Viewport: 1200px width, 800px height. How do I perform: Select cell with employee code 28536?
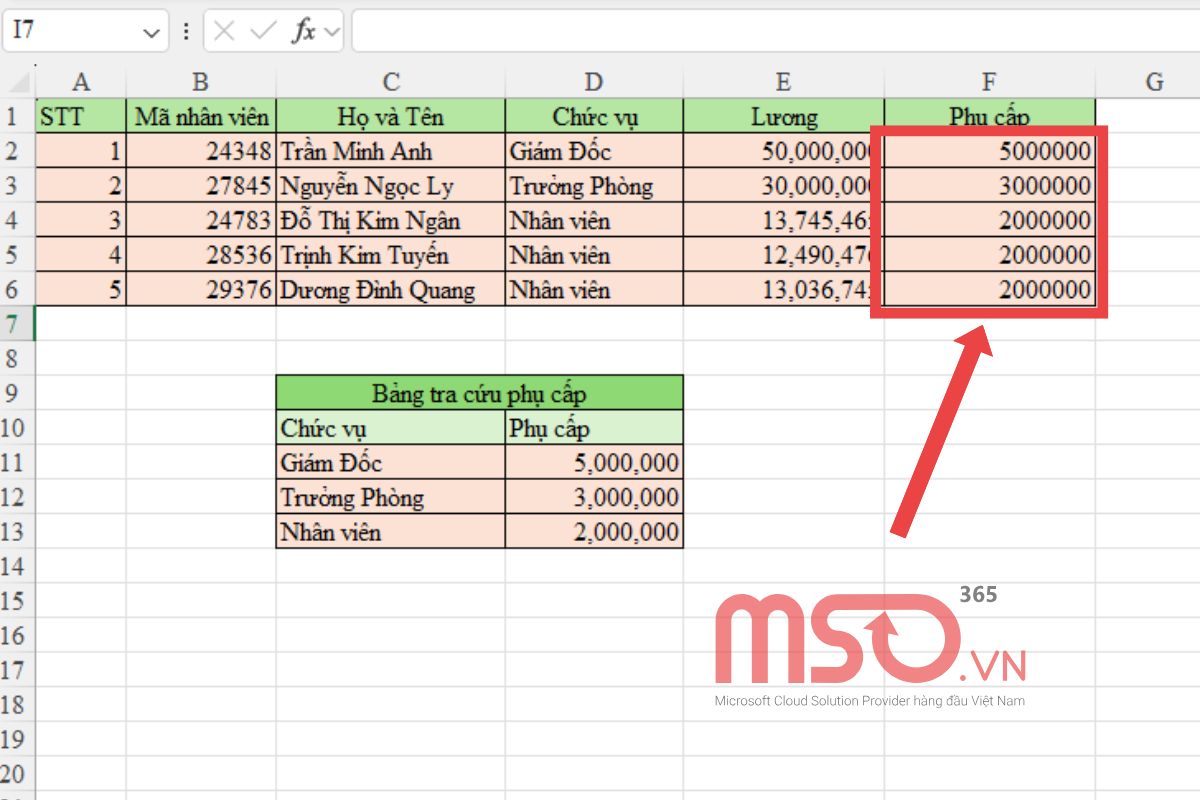tap(201, 255)
